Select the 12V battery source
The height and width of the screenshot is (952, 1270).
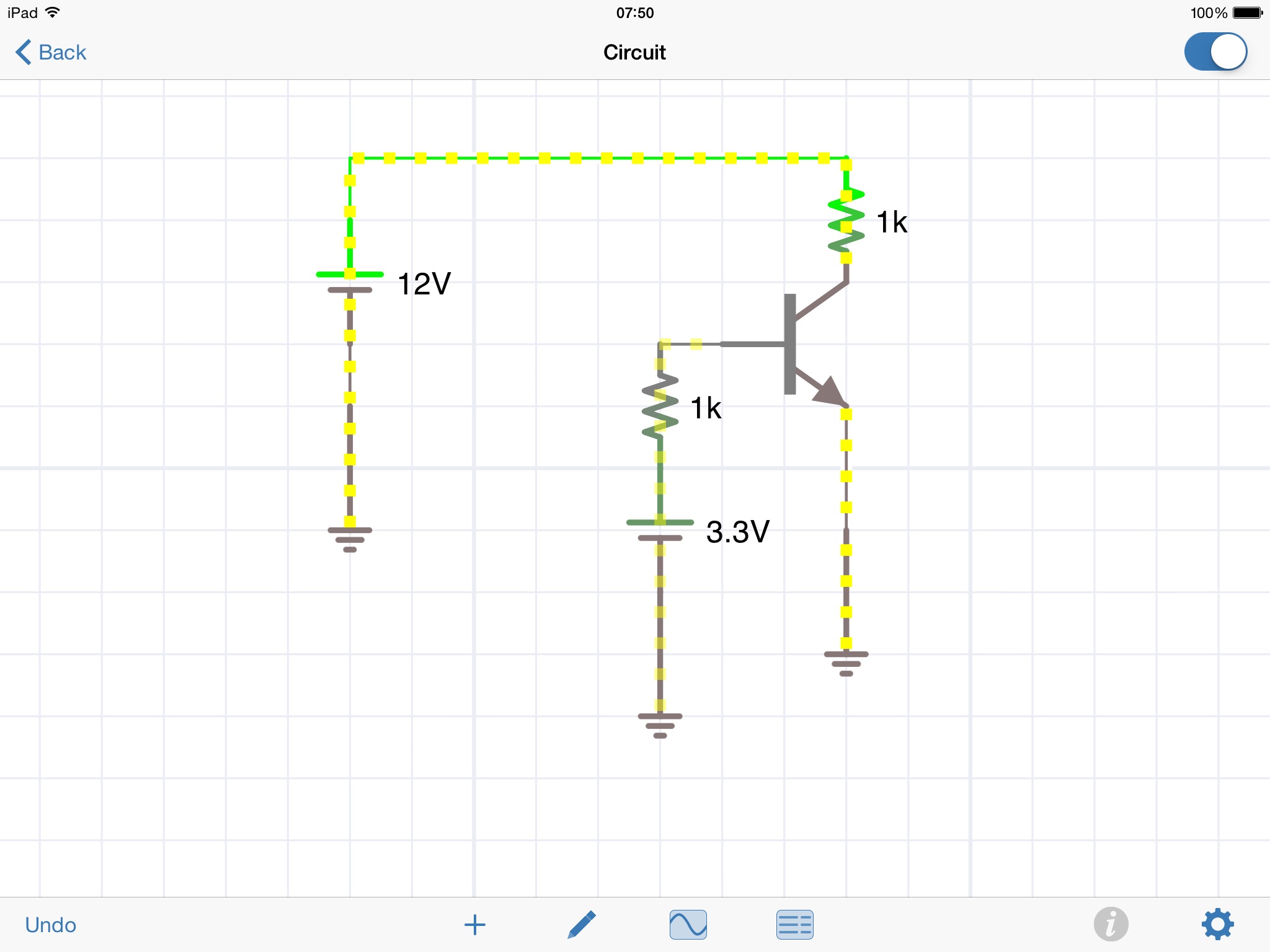[x=350, y=282]
